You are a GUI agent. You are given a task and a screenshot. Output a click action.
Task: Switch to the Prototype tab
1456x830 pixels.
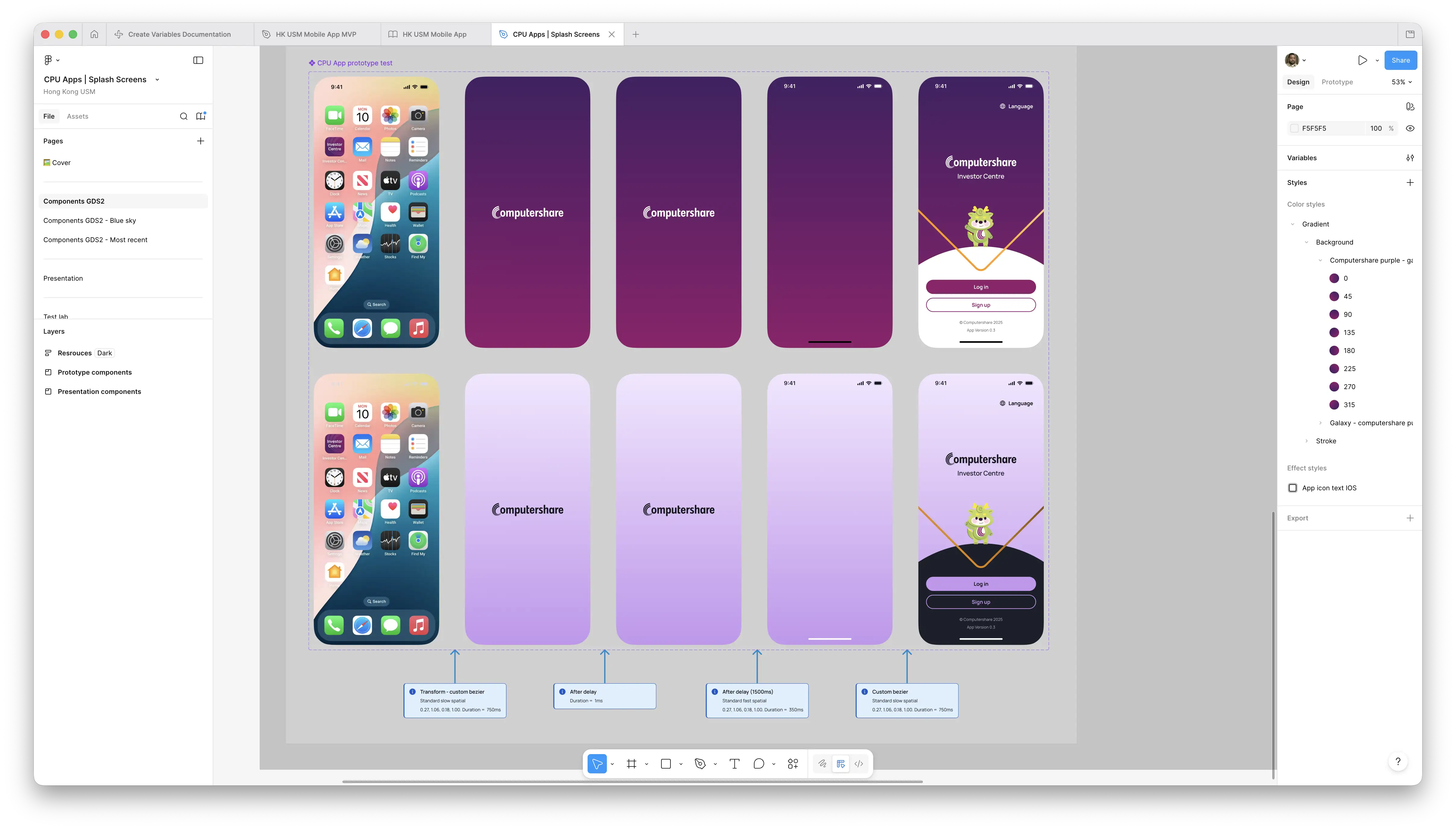click(1337, 82)
